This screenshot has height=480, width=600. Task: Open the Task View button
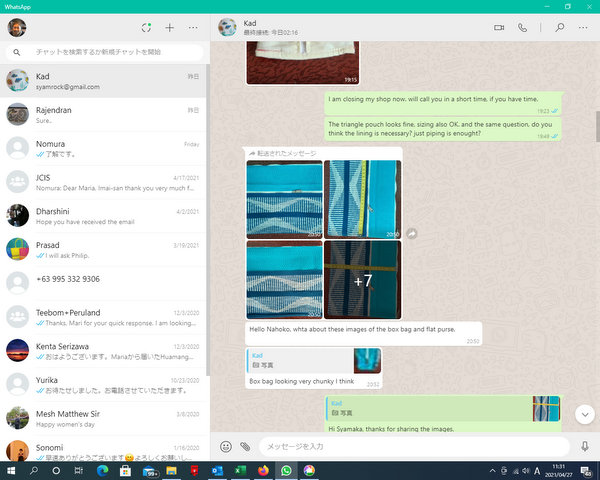(79, 471)
